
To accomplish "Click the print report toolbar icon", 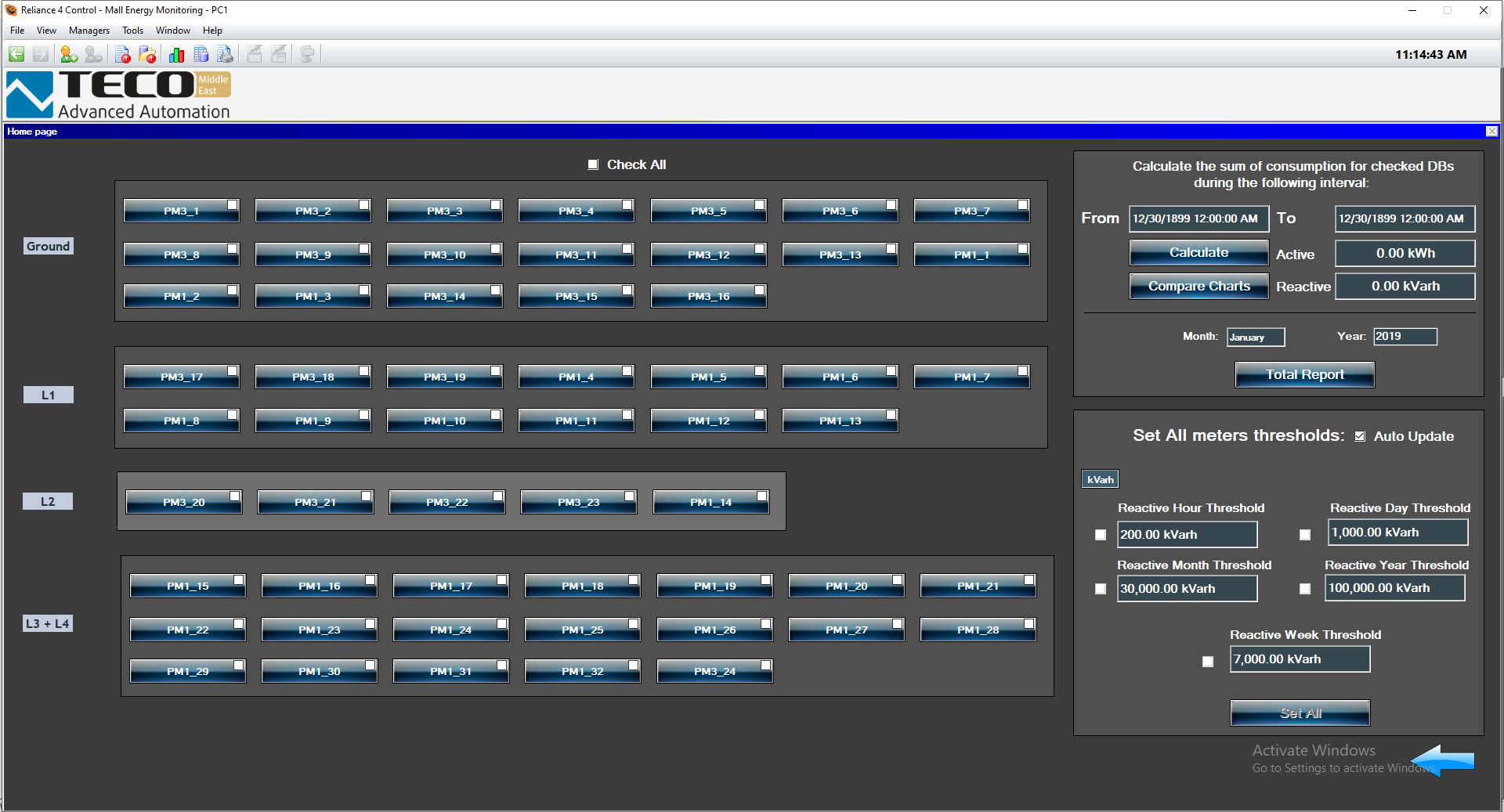I will (x=226, y=54).
